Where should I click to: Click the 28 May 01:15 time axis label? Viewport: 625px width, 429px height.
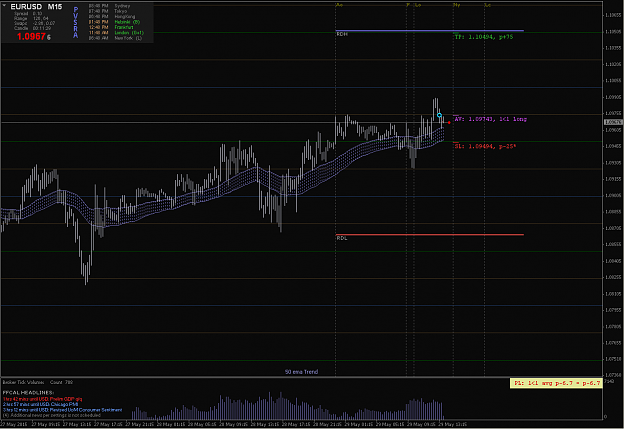click(x=171, y=424)
